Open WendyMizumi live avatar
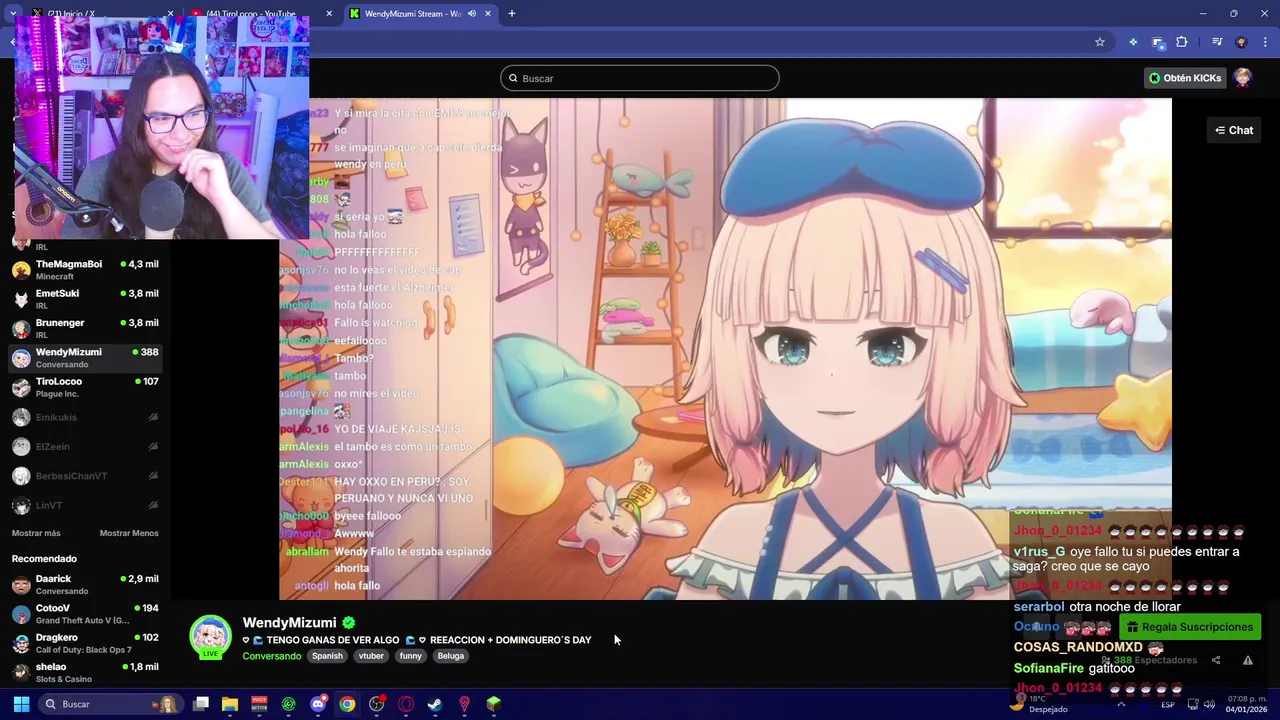 210,637
